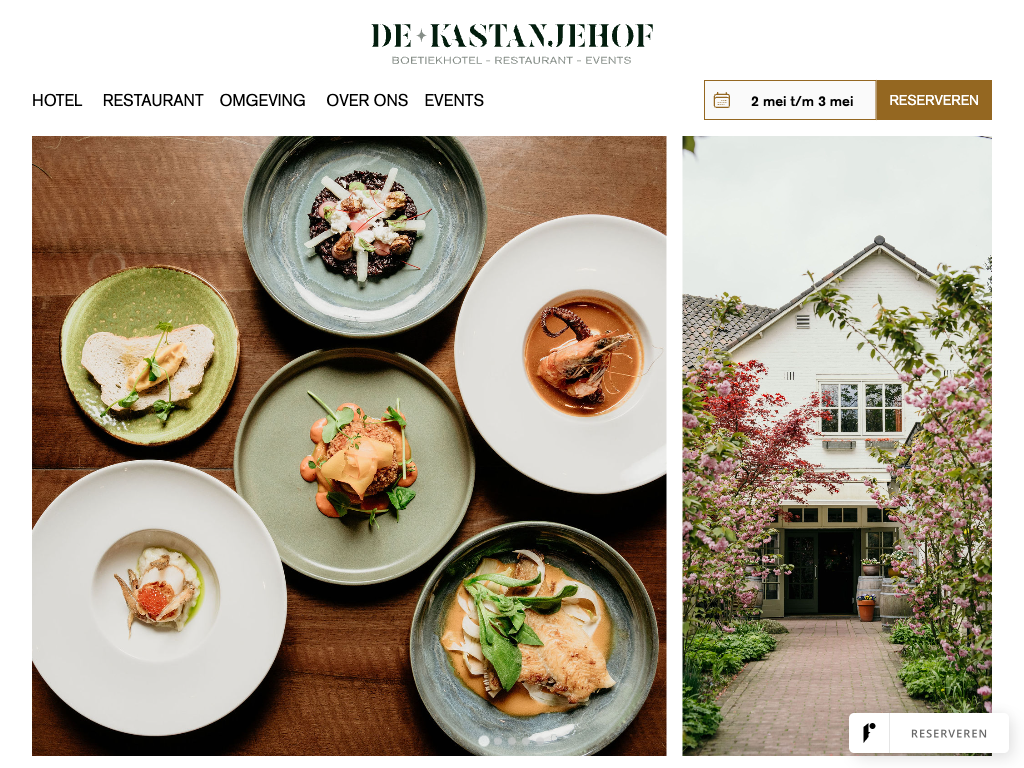Open the HOTEL menu
Screen dimensions: 1024x768
click(57, 101)
